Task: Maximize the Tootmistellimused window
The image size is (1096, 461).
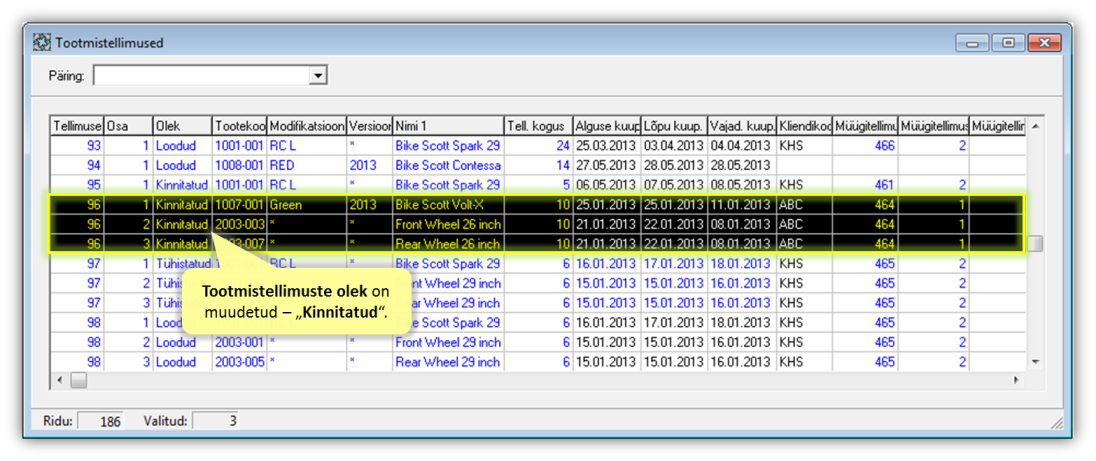Action: pos(1009,43)
